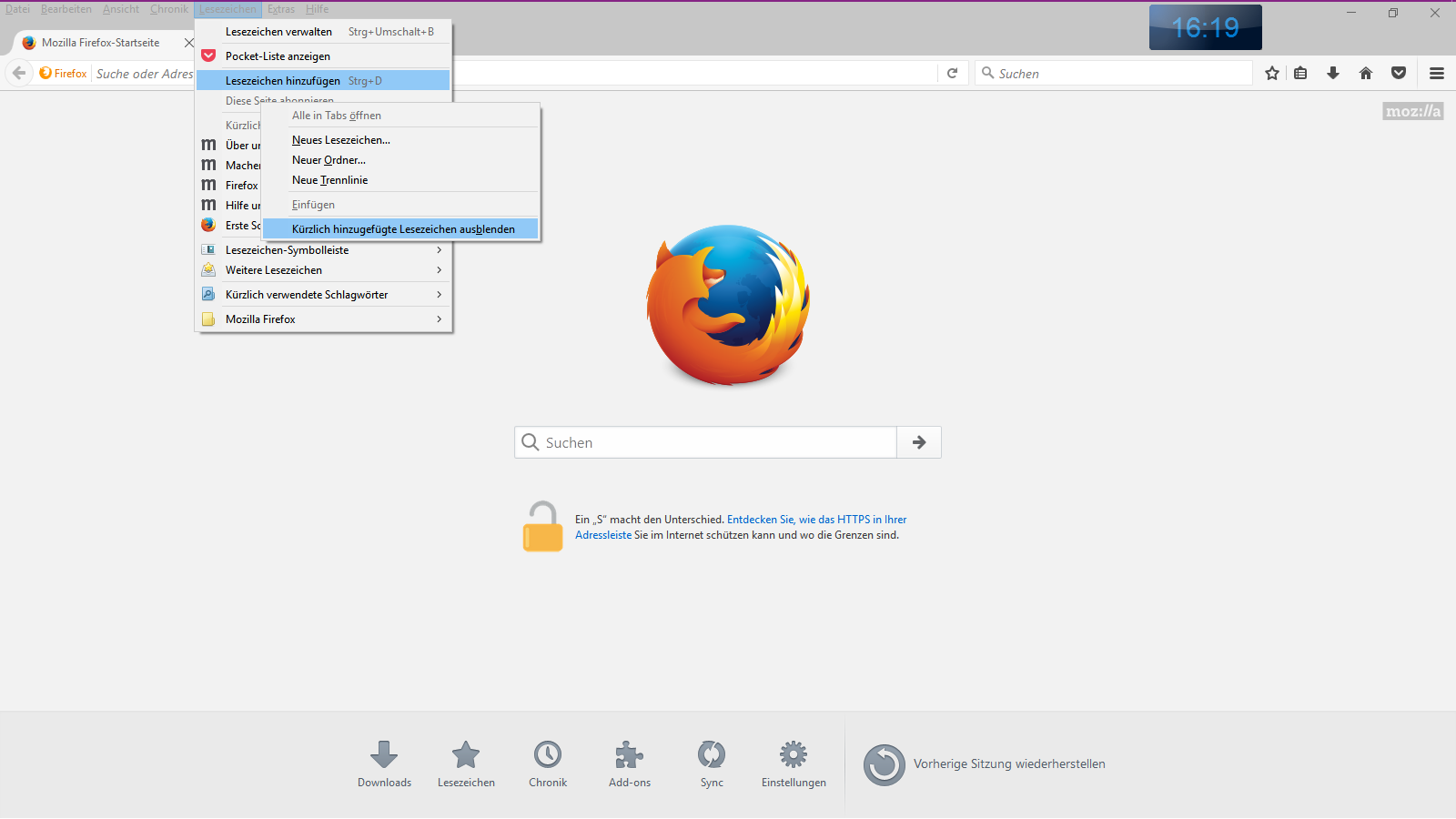Click the search submit arrow button
This screenshot has height=819, width=1456.
click(919, 442)
